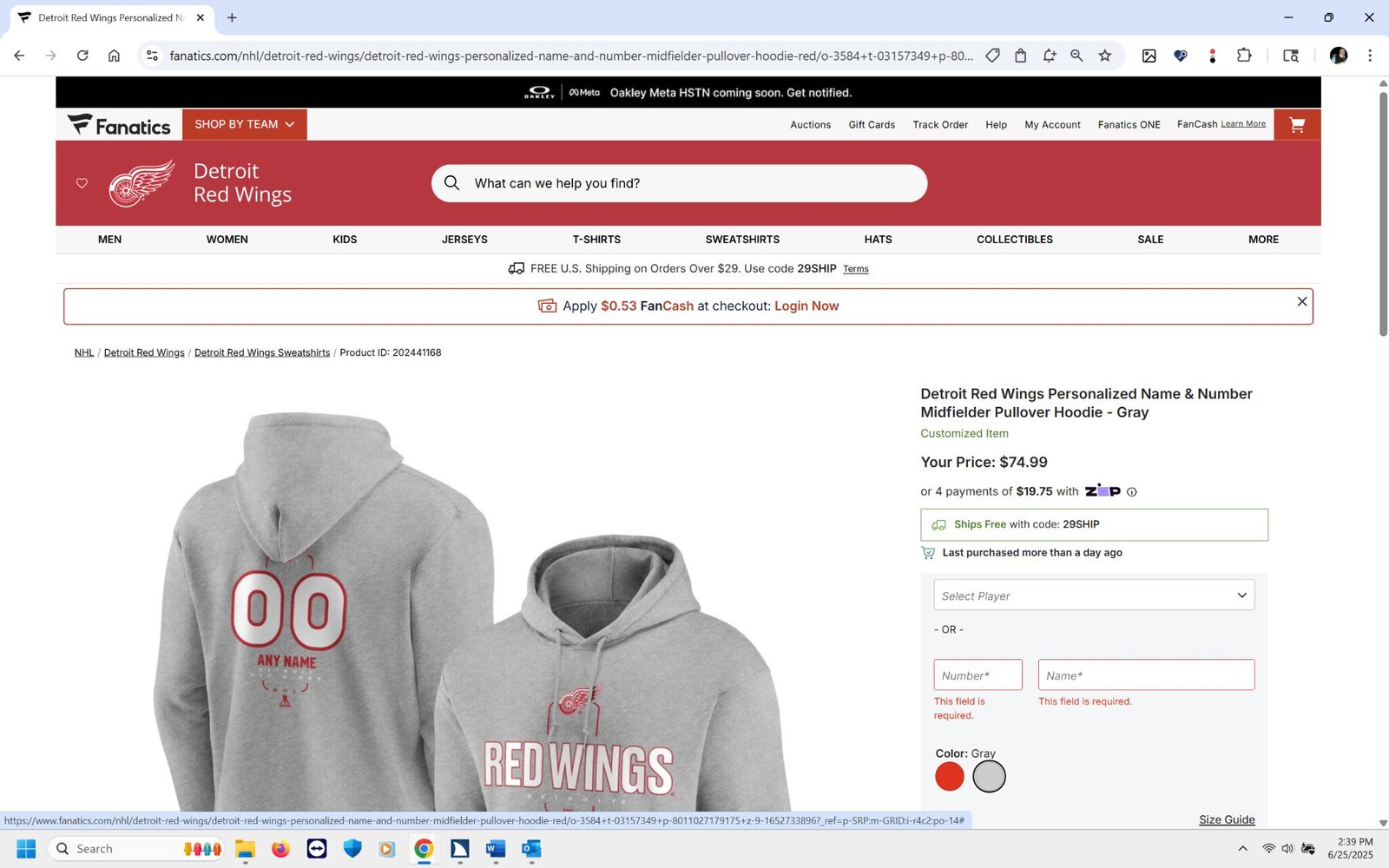
Task: Open shipping Terms link
Action: point(855,269)
